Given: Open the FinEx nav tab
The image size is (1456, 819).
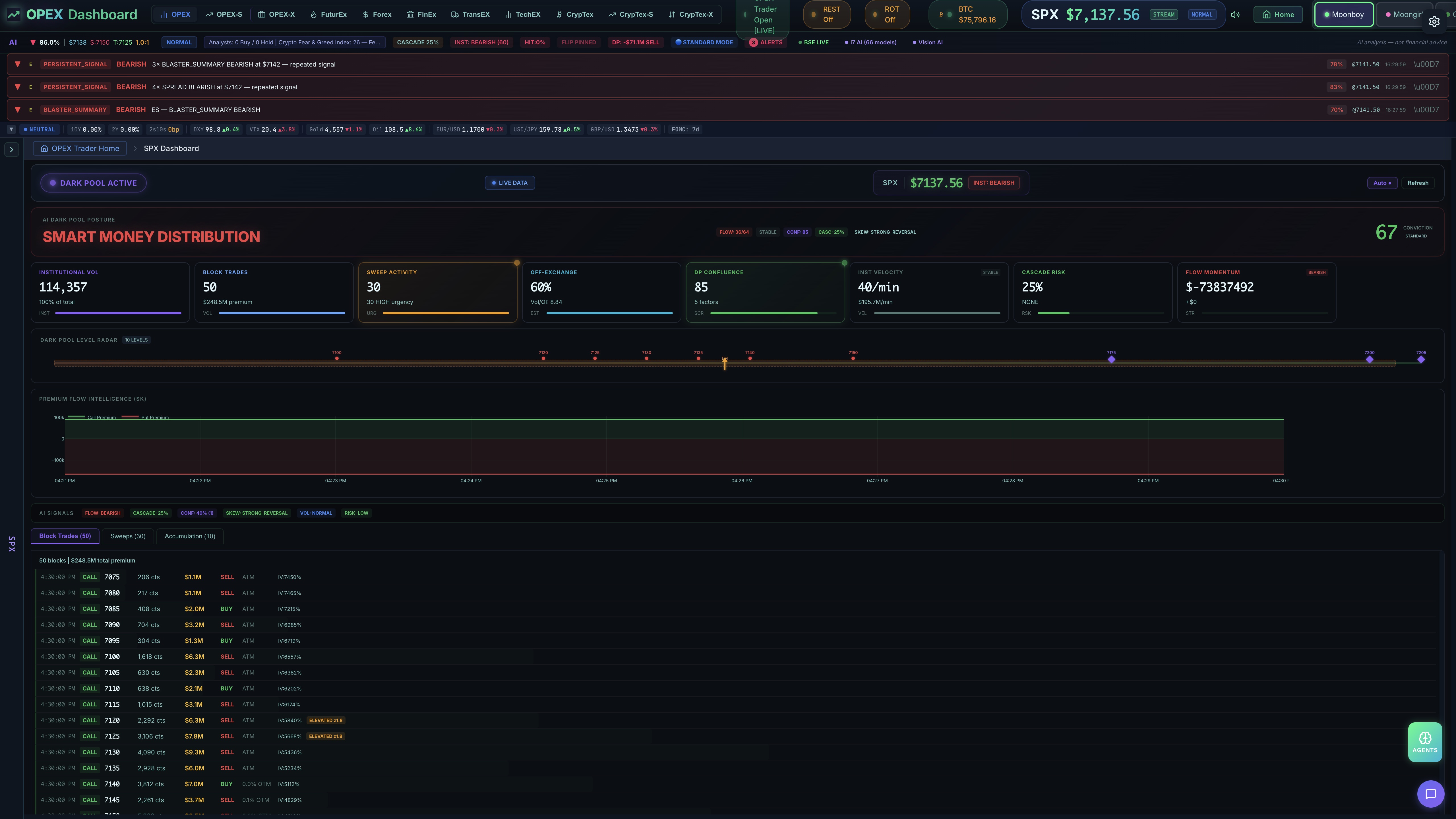Looking at the screenshot, I should click(422, 15).
